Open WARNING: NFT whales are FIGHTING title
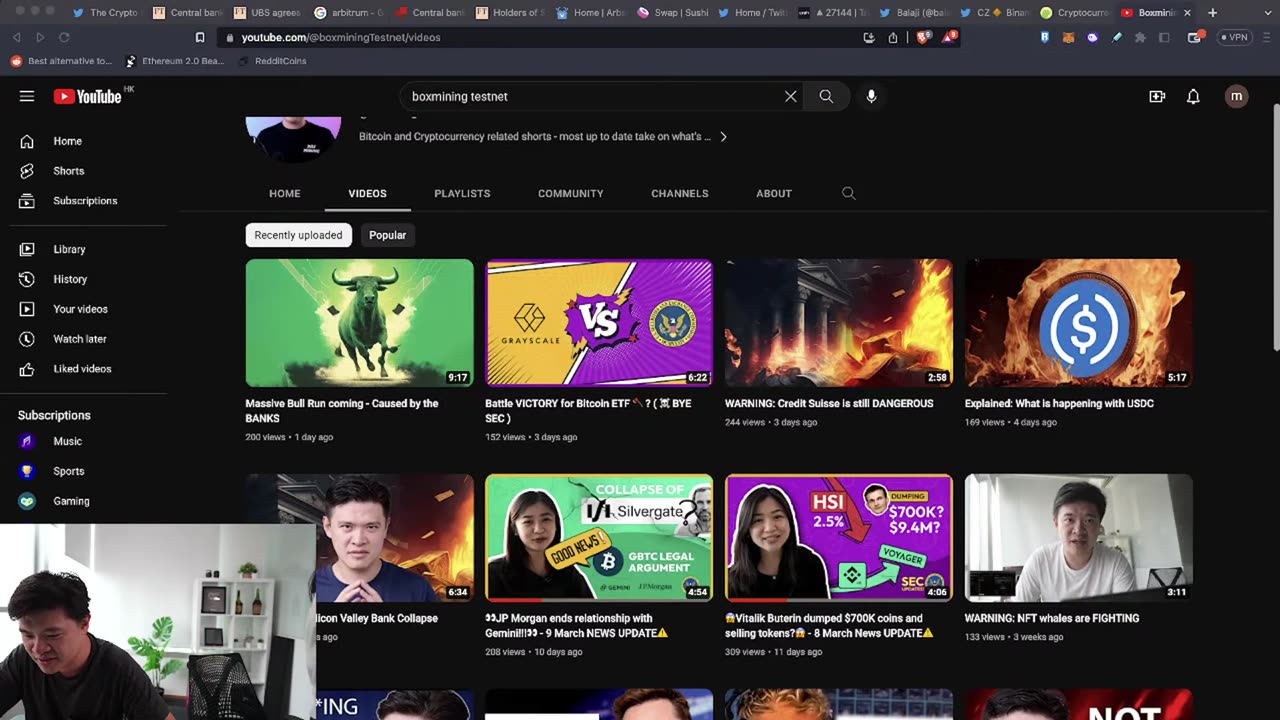Screen dimensions: 1280x720 tap(1052, 619)
